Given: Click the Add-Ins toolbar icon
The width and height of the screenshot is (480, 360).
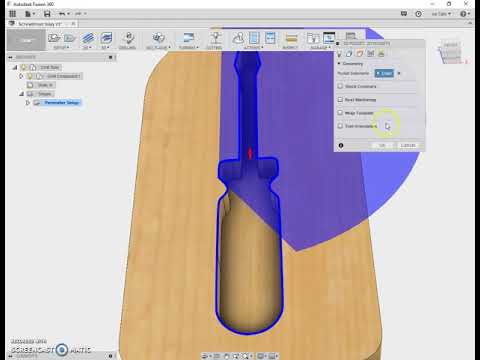Looking at the screenshot, I should tap(350, 36).
